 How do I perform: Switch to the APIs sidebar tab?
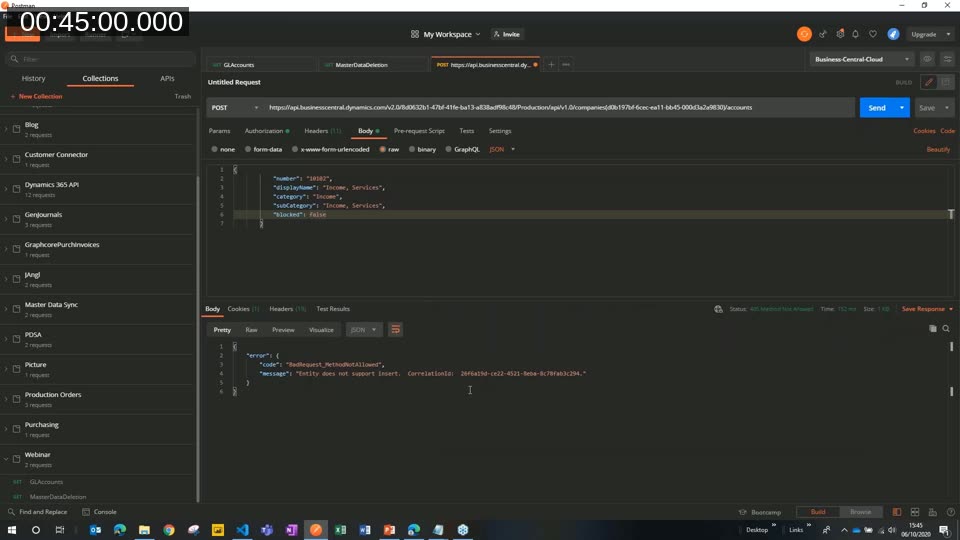pyautogui.click(x=167, y=78)
